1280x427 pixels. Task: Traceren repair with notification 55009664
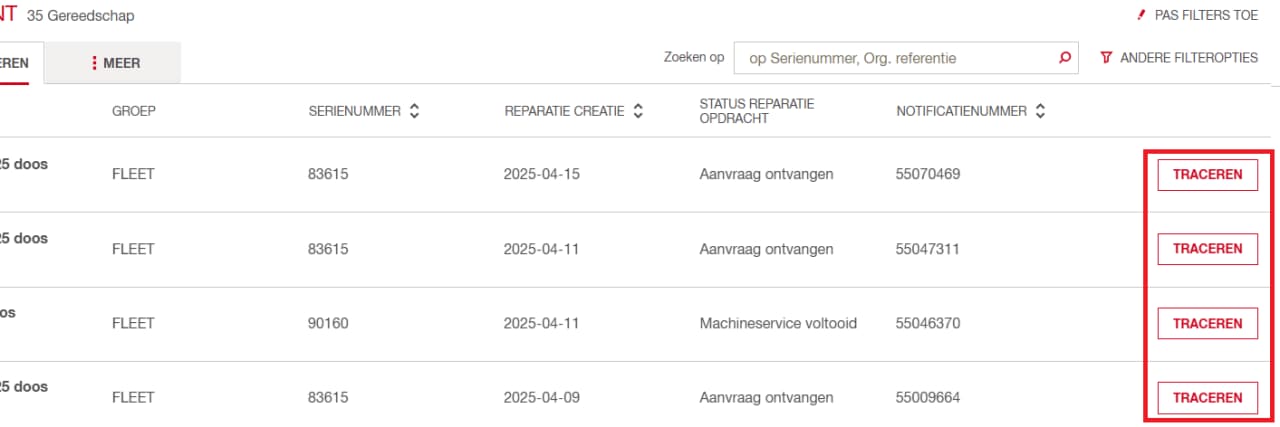click(x=1207, y=397)
